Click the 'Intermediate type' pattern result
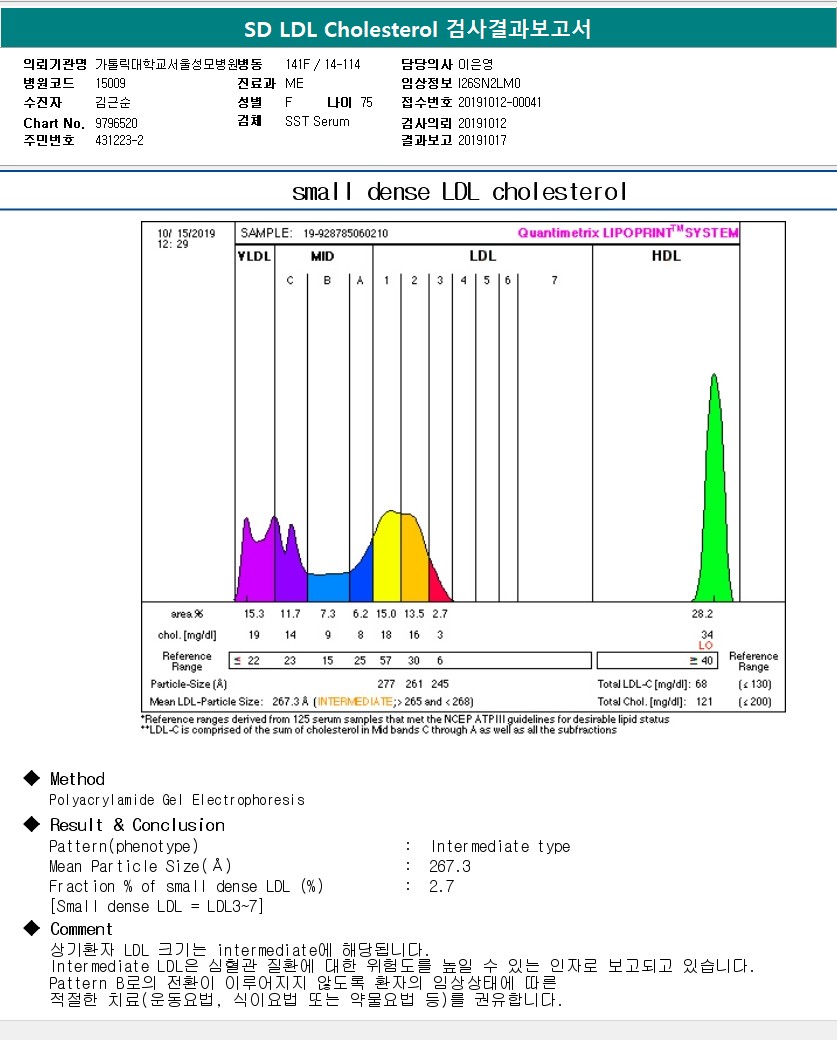 (500, 846)
